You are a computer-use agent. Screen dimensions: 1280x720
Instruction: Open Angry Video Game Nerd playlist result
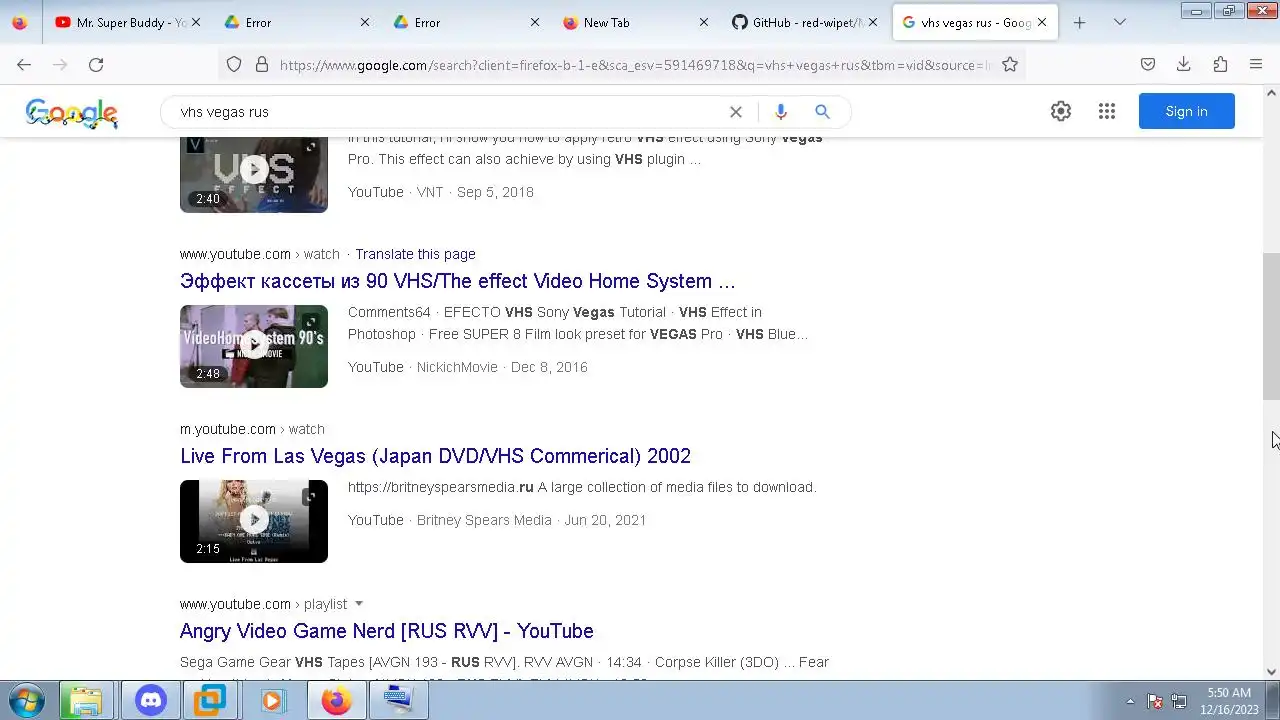click(387, 631)
